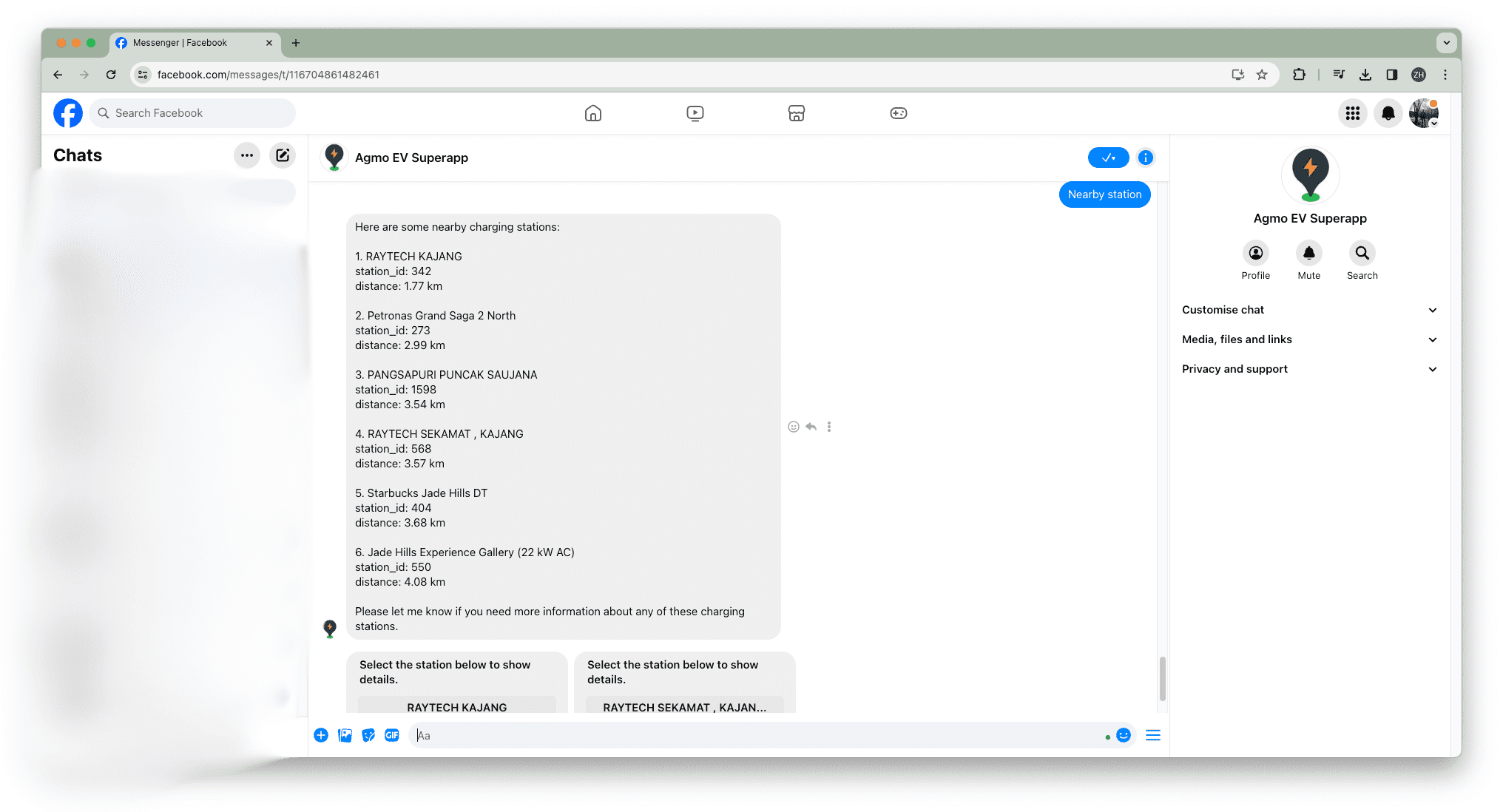Click the Nearby station sent message bubble
This screenshot has width=1503, height=812.
pos(1105,194)
